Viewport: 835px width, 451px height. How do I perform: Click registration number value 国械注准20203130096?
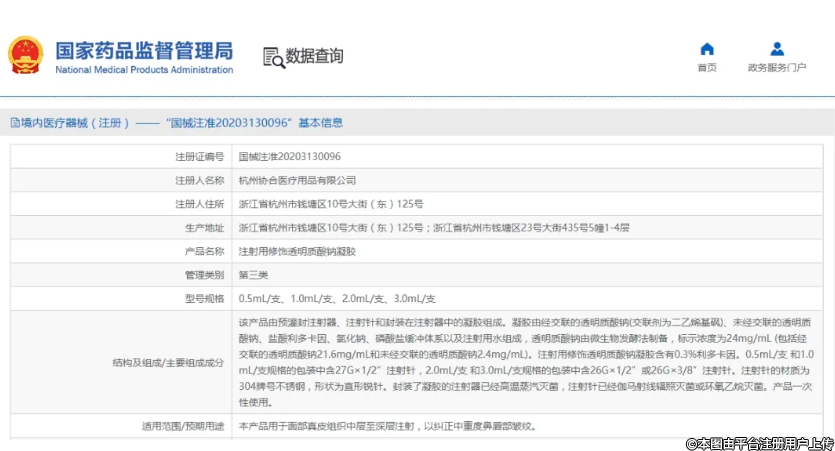pyautogui.click(x=289, y=157)
